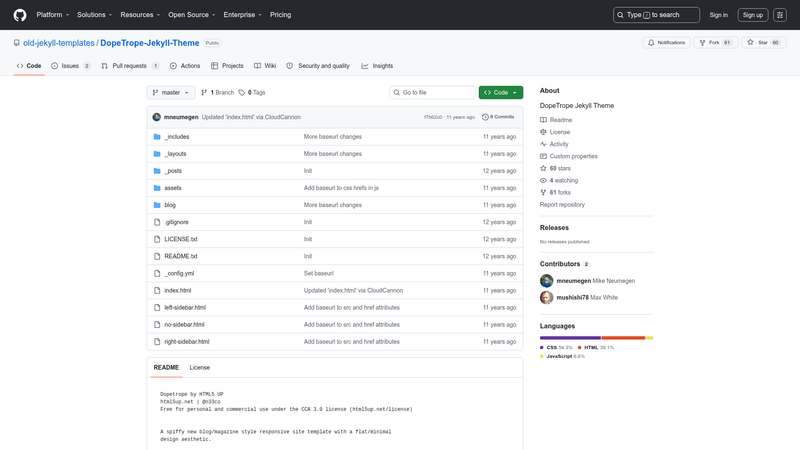
Task: Open the blog folder
Action: click(170, 205)
